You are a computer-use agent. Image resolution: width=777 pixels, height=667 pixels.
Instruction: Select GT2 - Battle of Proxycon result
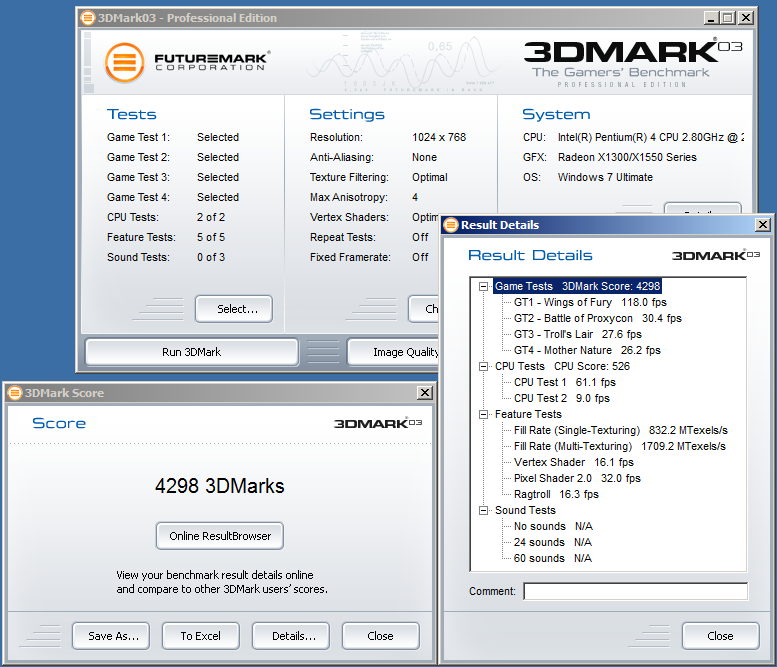coord(598,318)
